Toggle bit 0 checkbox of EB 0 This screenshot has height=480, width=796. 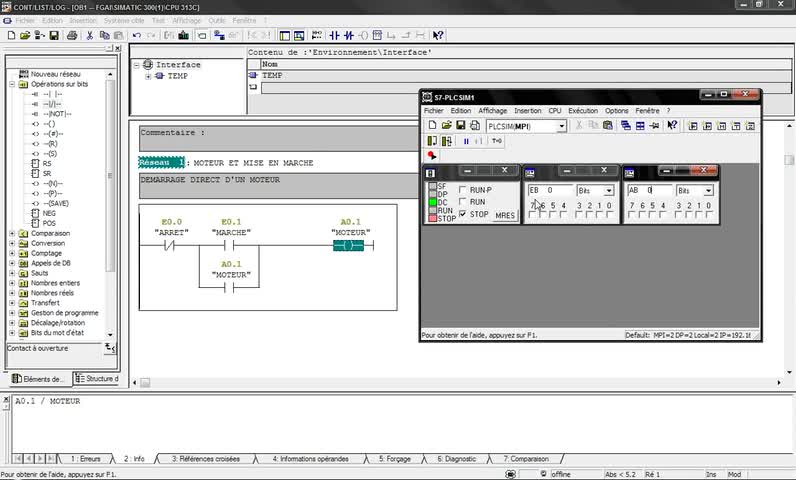(609, 215)
